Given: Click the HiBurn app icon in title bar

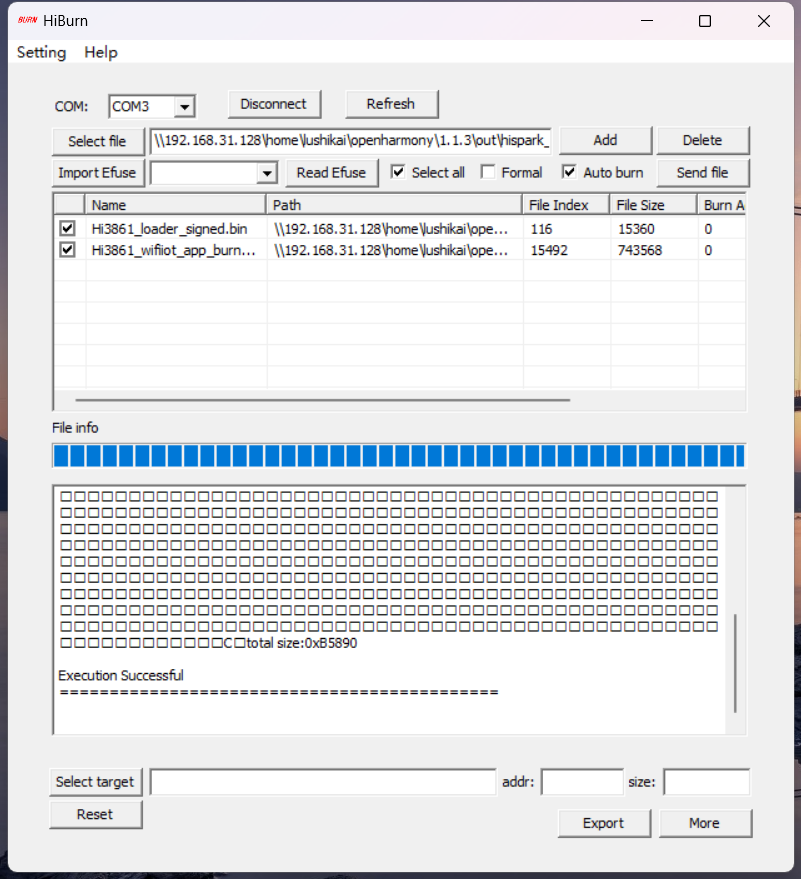Looking at the screenshot, I should (27, 20).
